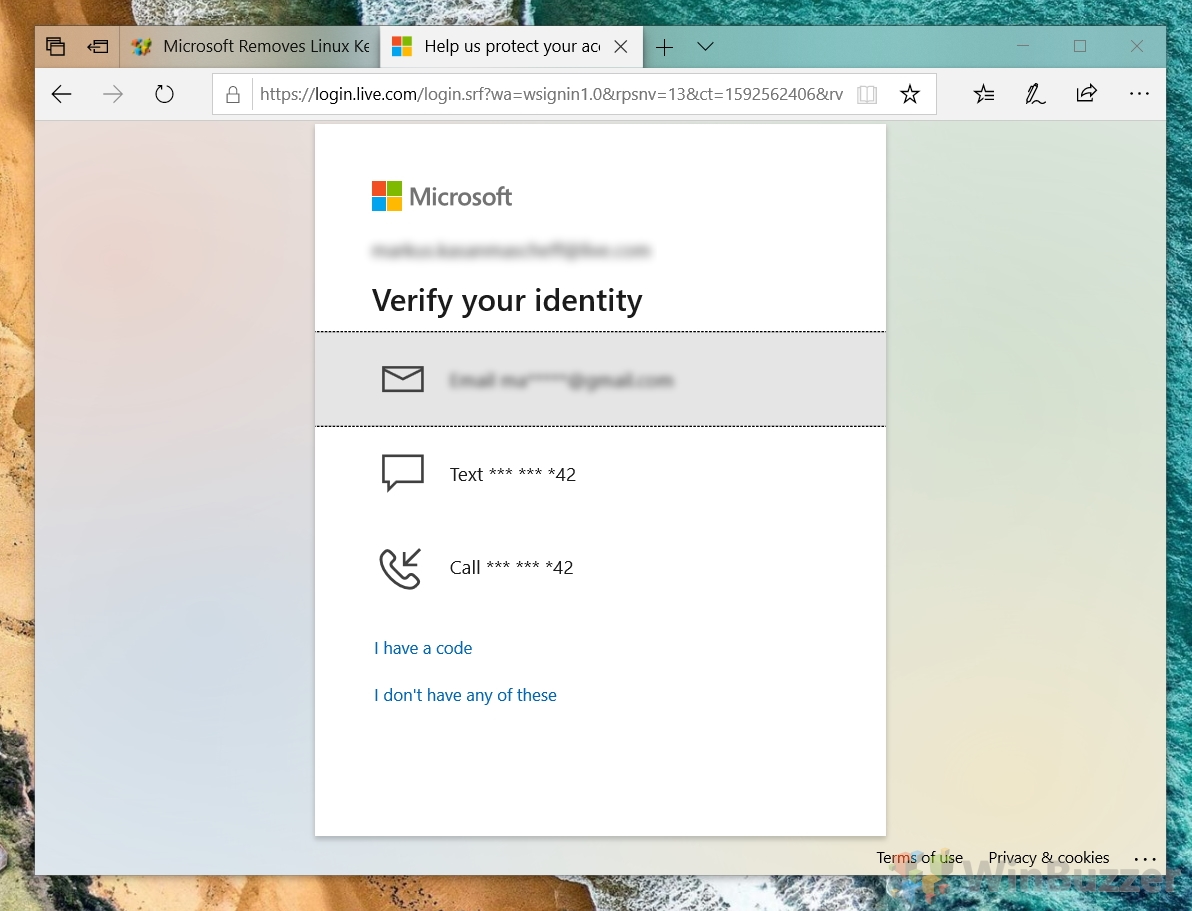Select the Back navigation arrow
The width and height of the screenshot is (1192, 911).
click(61, 94)
